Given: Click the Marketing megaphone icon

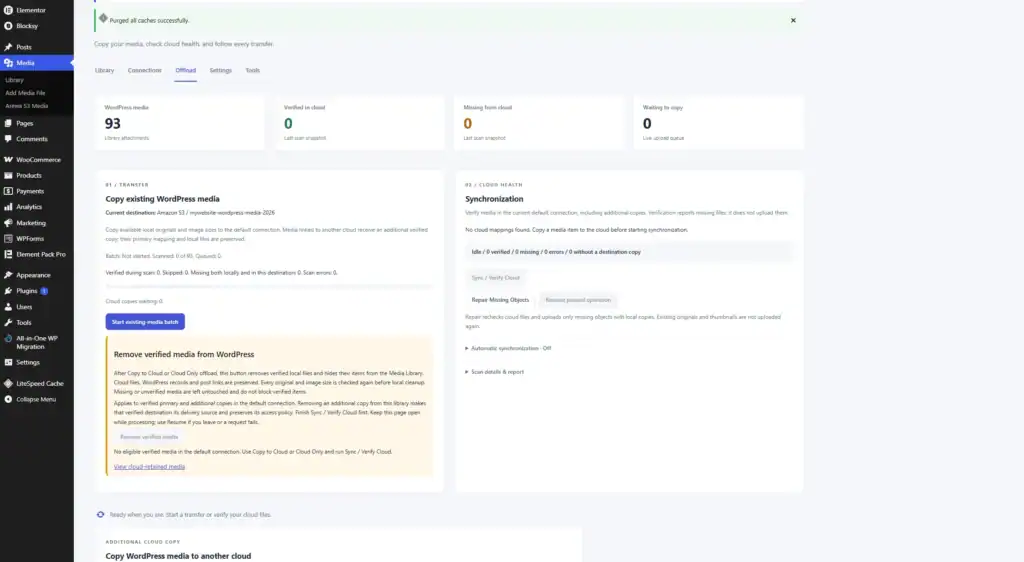Looking at the screenshot, I should pos(8,223).
